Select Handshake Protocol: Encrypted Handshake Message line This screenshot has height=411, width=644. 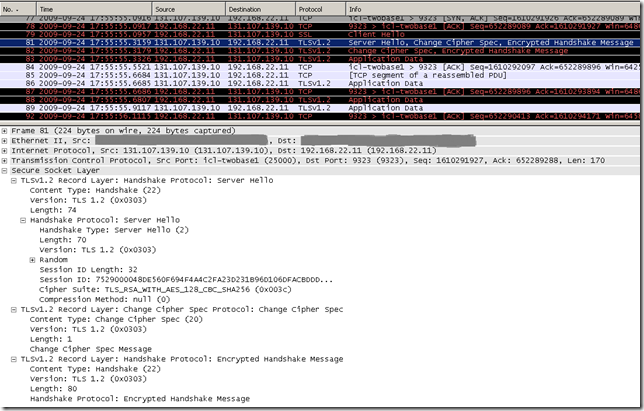140,399
